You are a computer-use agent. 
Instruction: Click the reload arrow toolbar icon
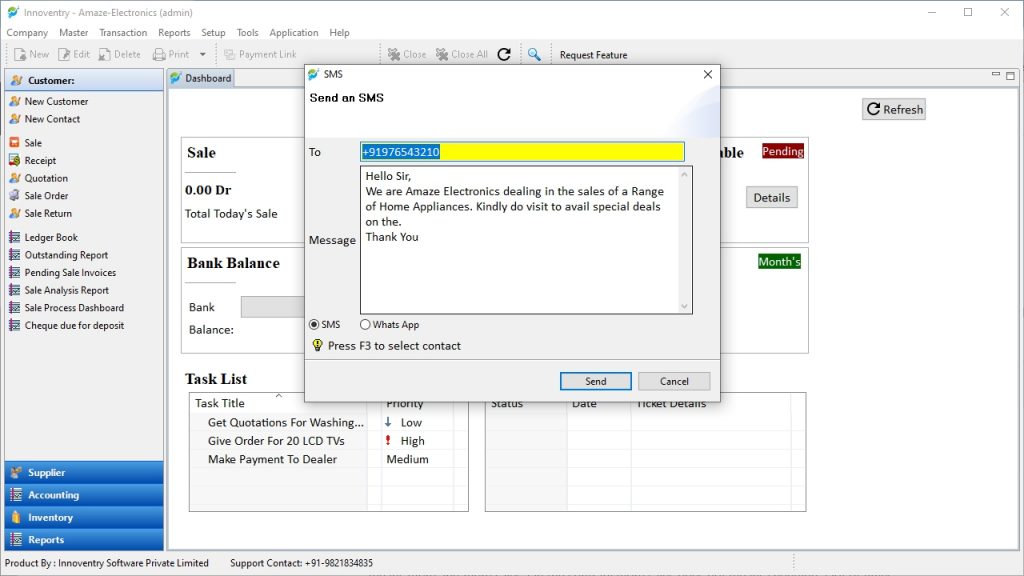pos(504,54)
